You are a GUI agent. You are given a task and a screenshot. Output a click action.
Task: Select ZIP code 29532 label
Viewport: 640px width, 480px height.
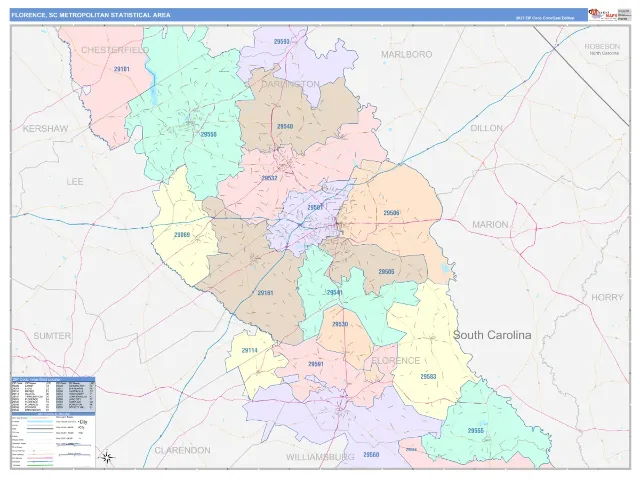coord(269,178)
